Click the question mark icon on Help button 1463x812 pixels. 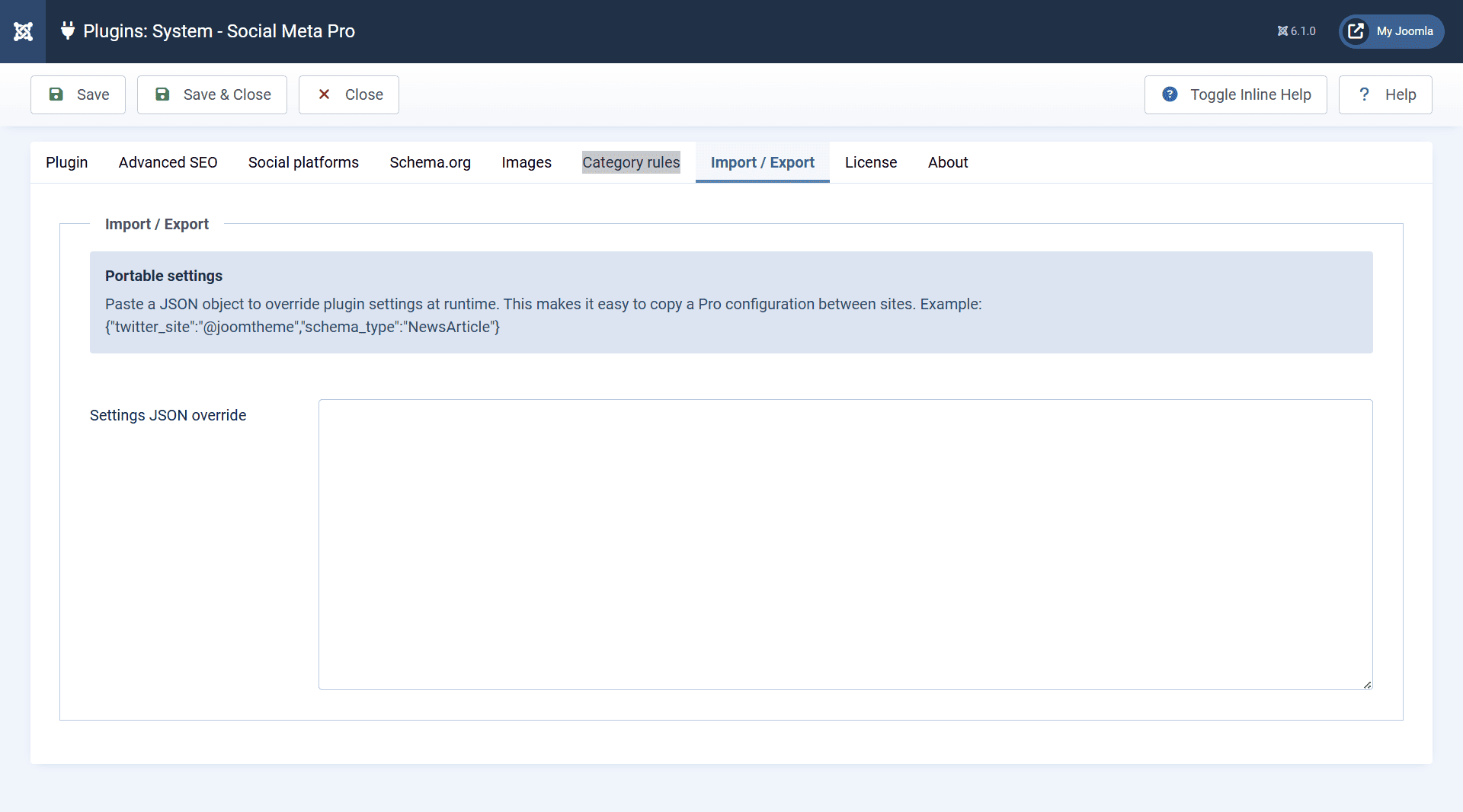pyautogui.click(x=1365, y=94)
